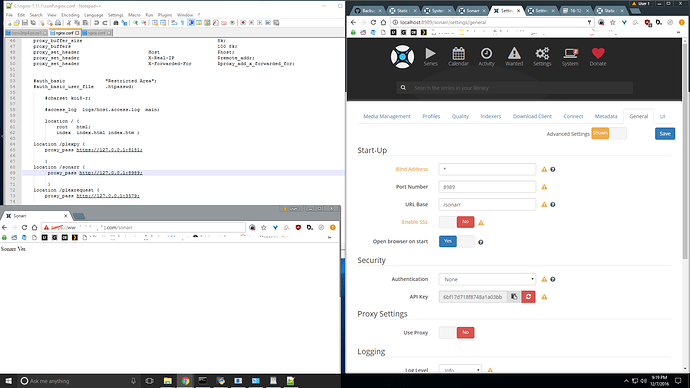Open the Log Level dropdown
This screenshot has width=690, height=388.
[460, 370]
